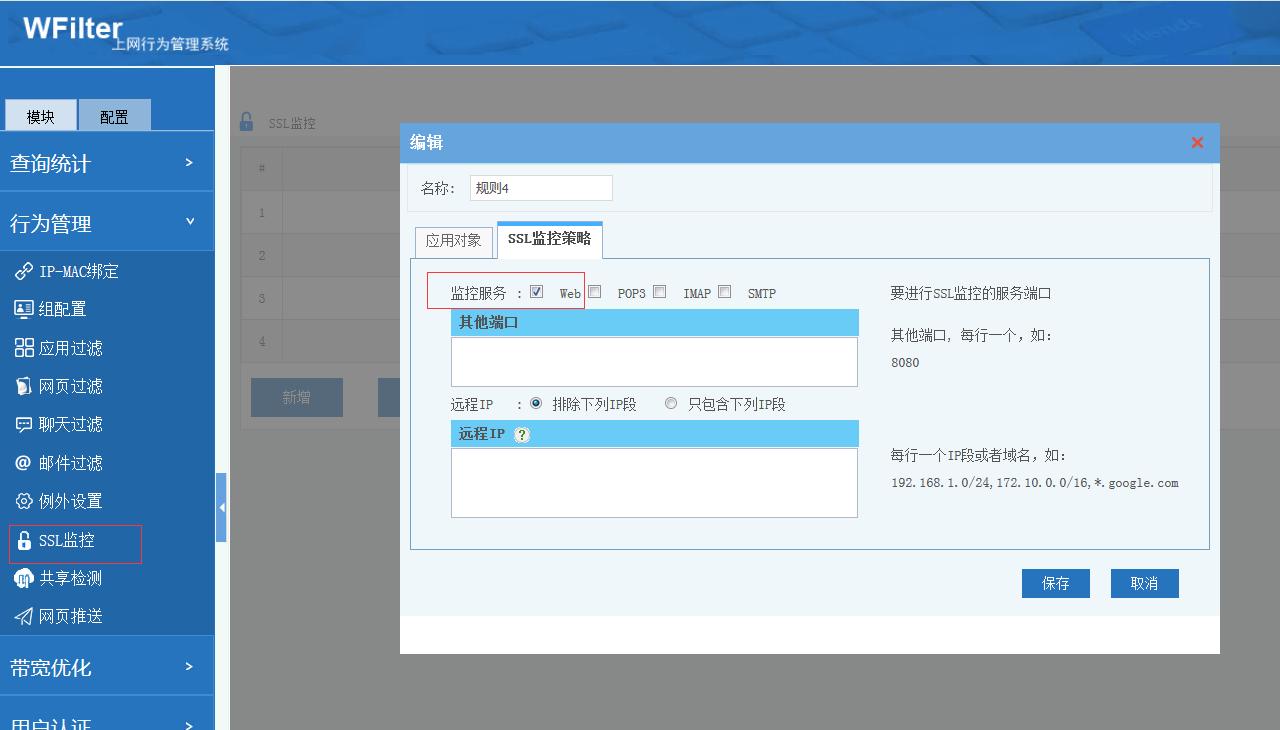Viewport: 1280px width, 730px height.
Task: Select the 只包含下列IP段 radio option
Action: pyautogui.click(x=670, y=403)
